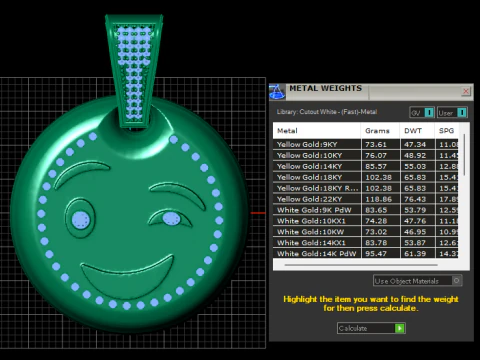Click the Grams column header
The height and width of the screenshot is (360, 480).
coord(380,131)
